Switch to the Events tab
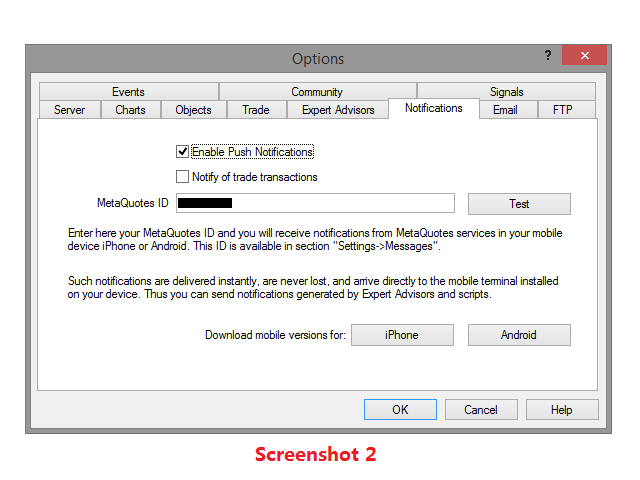 click(x=129, y=91)
